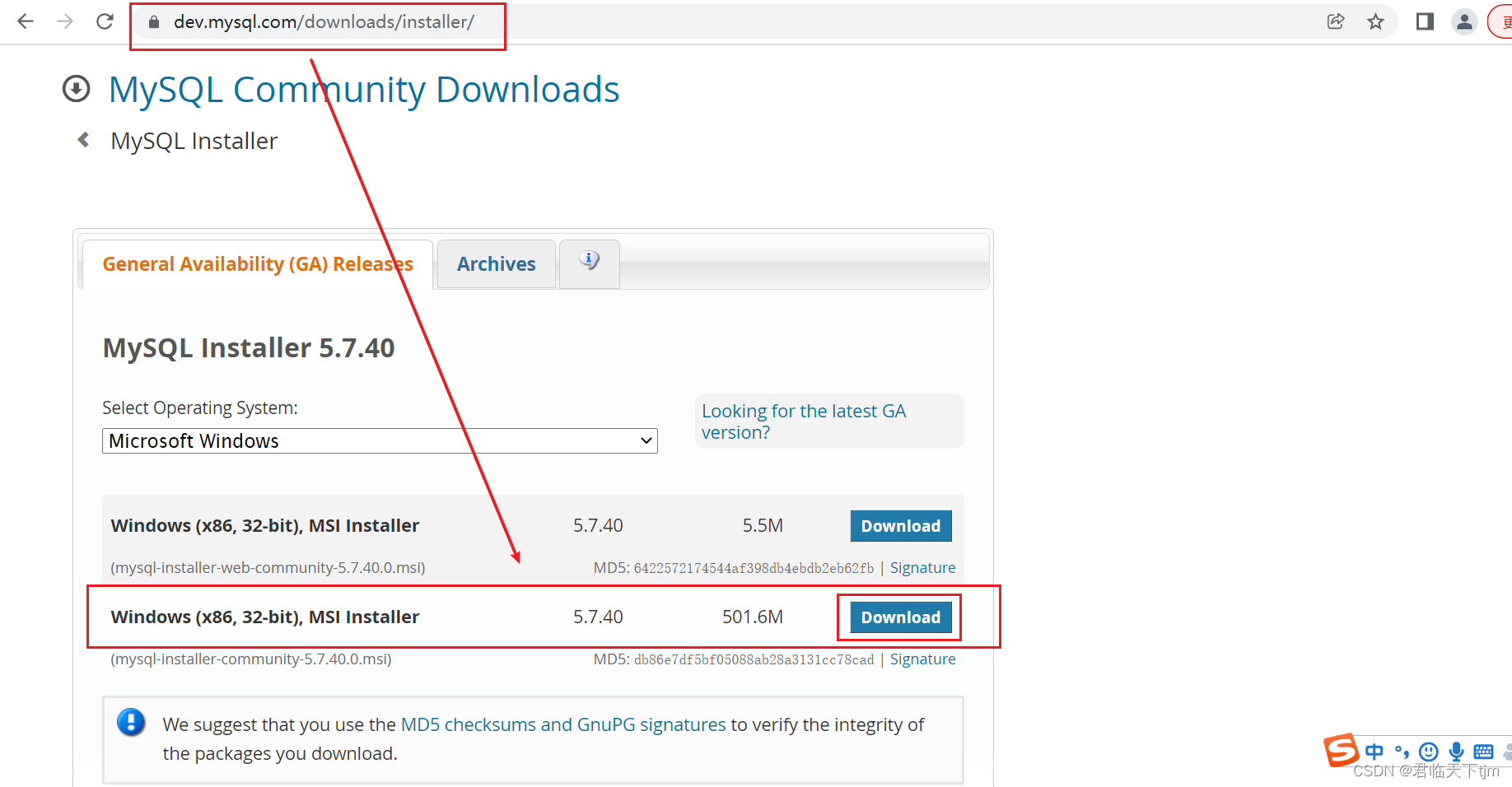Switch to the Archives tab
Screen dimensions: 1512x787
[x=497, y=264]
